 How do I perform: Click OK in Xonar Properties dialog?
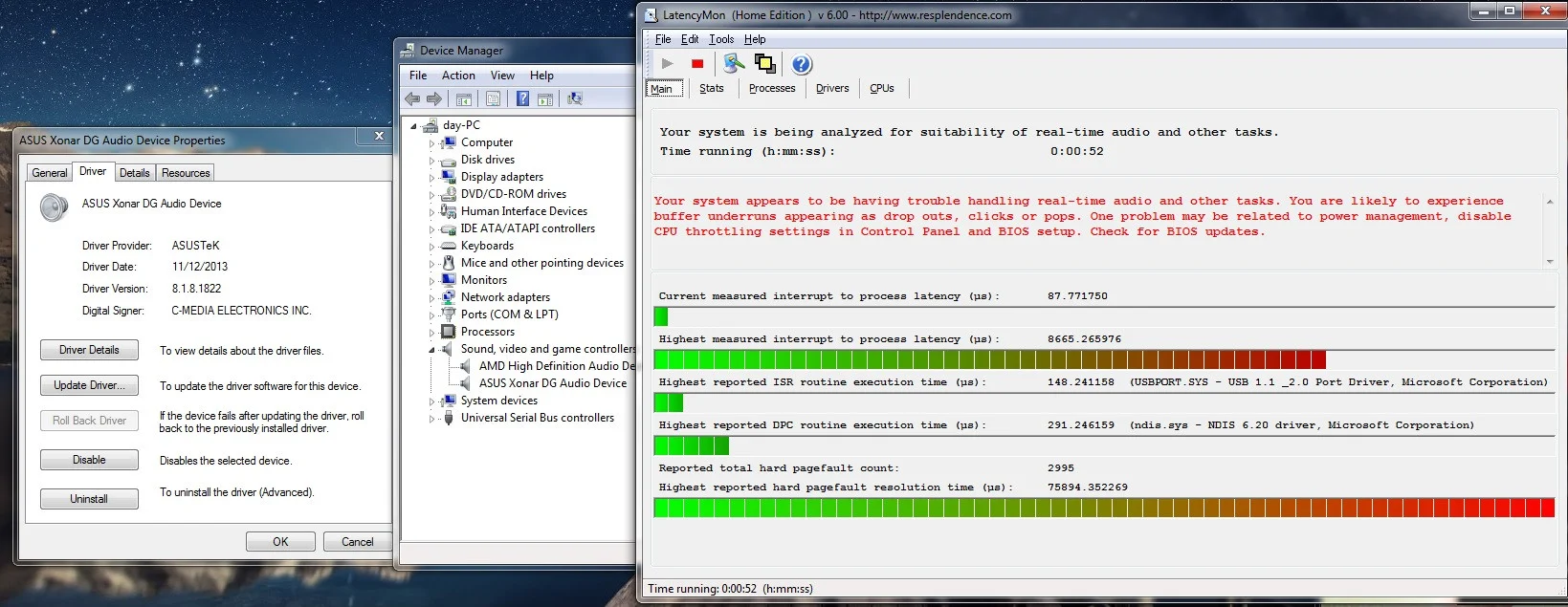point(280,541)
